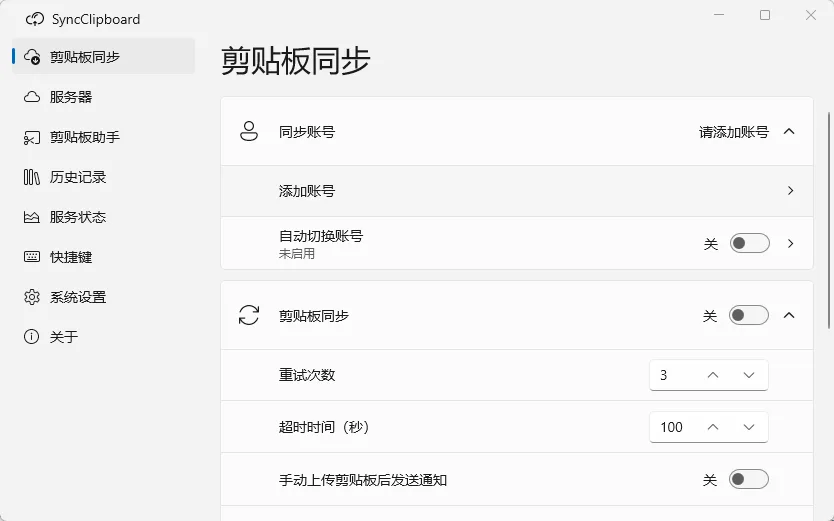Click the 快捷键 keyboard icon
The width and height of the screenshot is (834, 521).
pyautogui.click(x=32, y=257)
